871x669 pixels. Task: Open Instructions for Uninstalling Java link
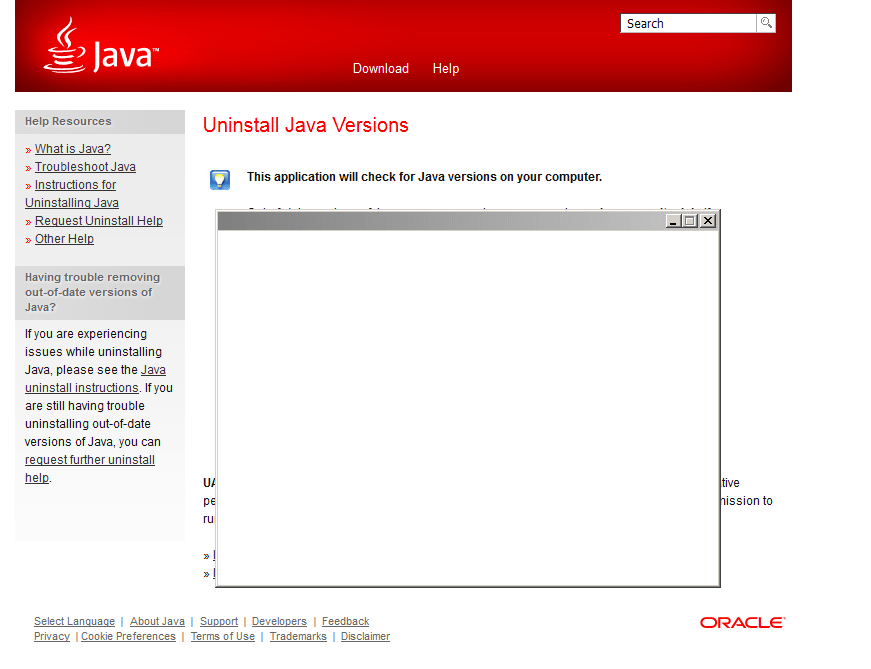72,193
